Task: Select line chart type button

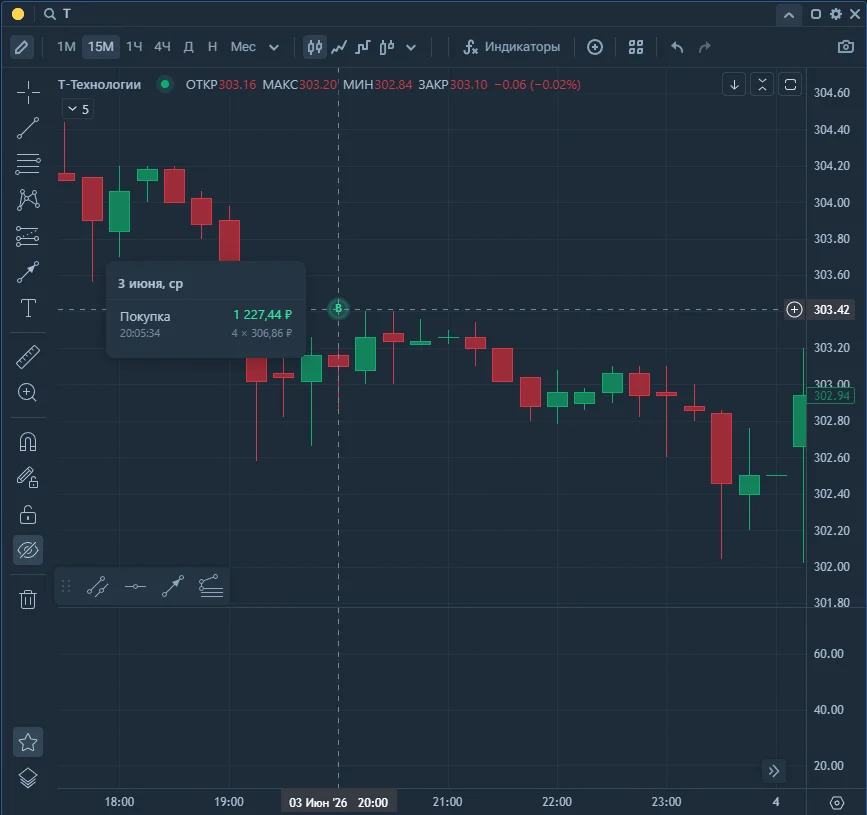Action: 339,47
